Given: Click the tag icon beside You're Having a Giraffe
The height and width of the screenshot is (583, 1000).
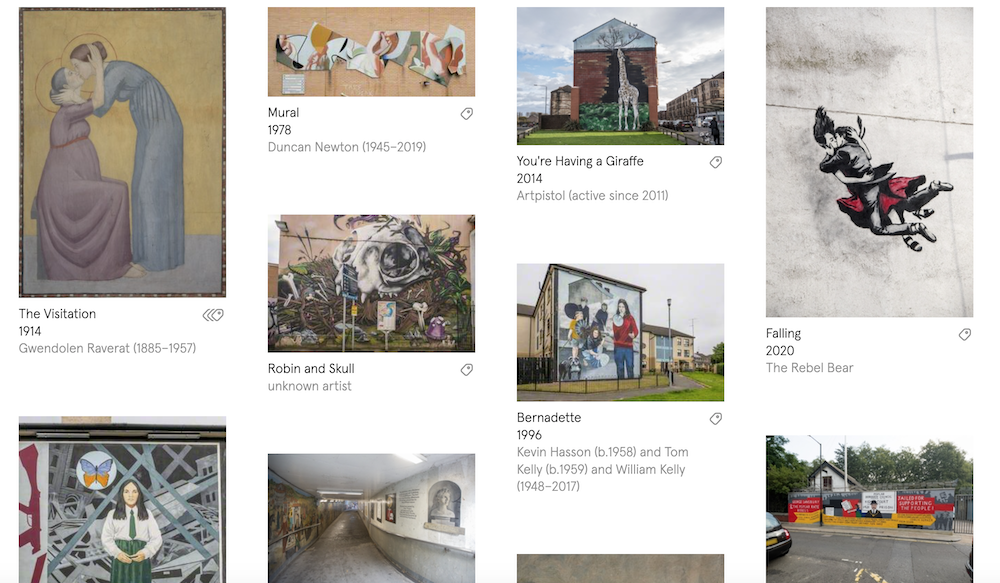Looking at the screenshot, I should (716, 162).
